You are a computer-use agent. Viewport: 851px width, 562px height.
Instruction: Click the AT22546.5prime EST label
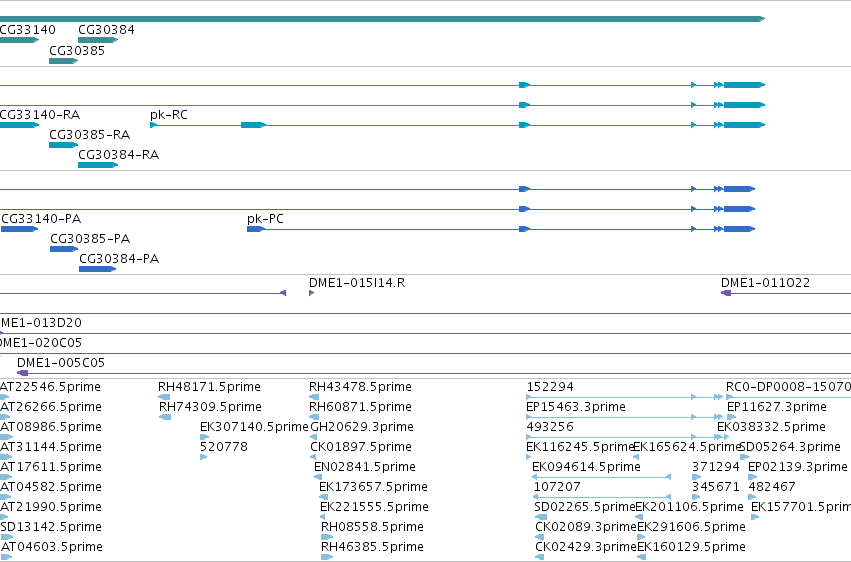tap(50, 387)
